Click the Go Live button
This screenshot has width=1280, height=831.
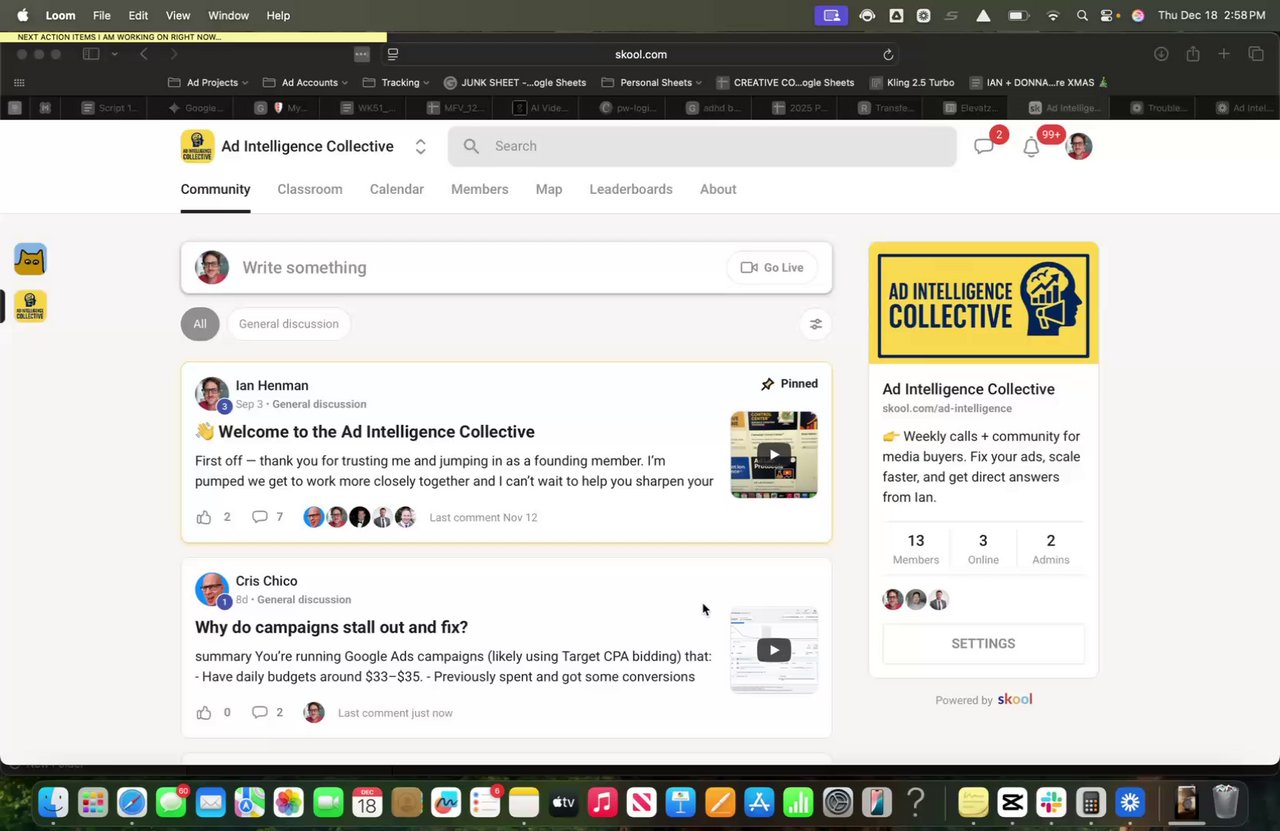click(772, 268)
